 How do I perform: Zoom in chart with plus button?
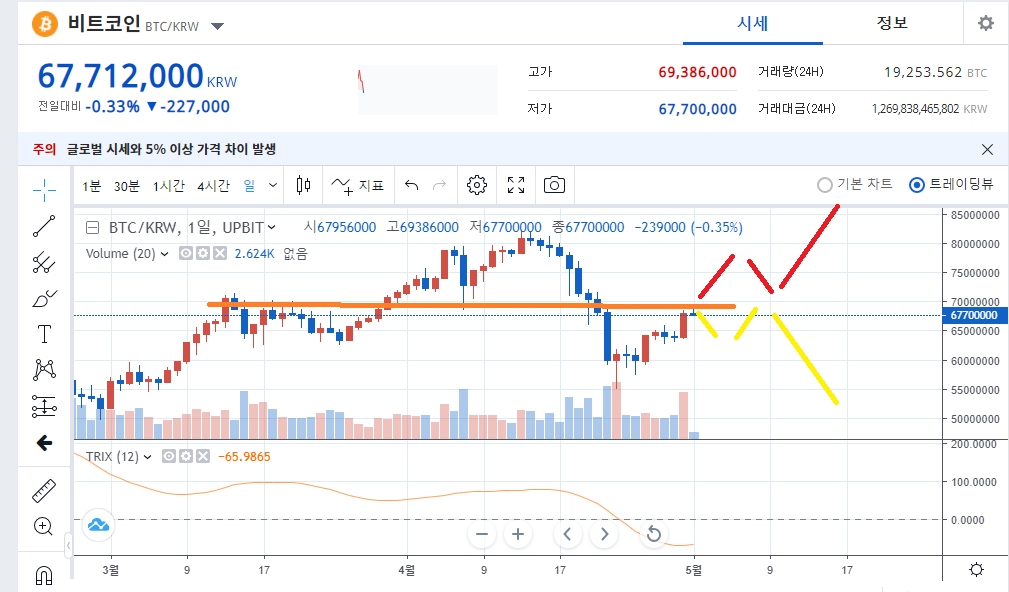517,534
